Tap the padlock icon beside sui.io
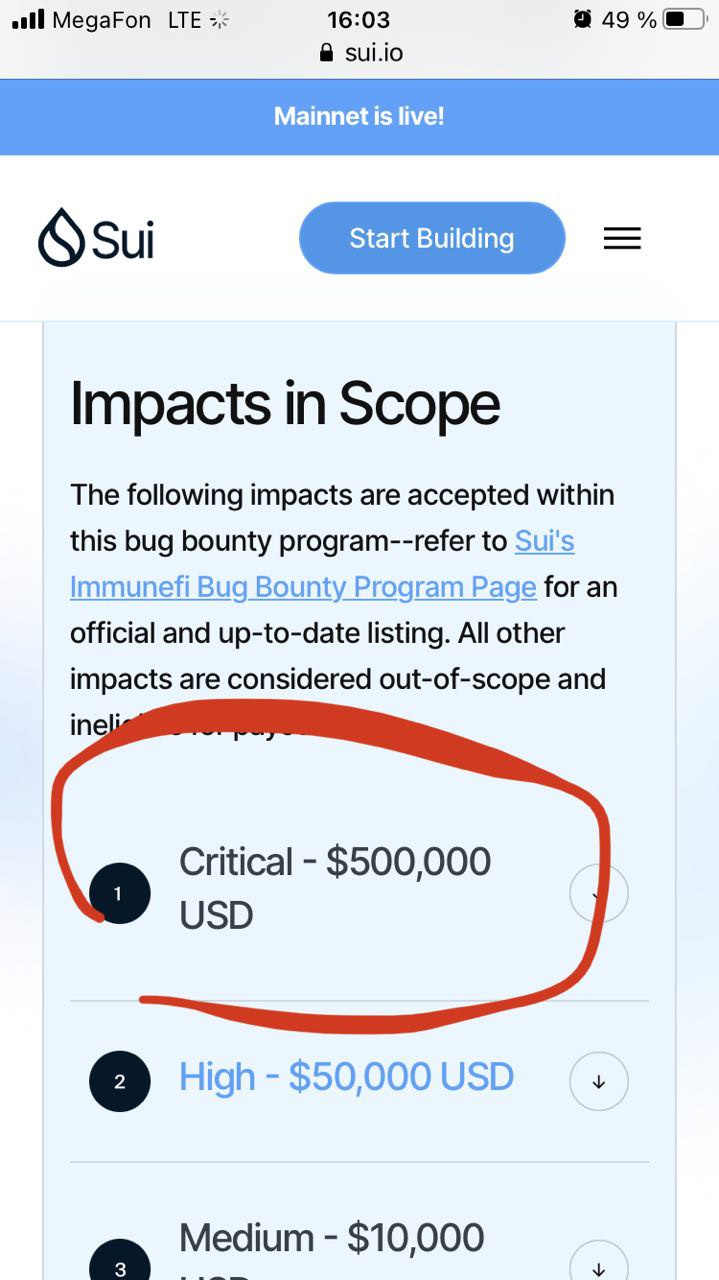Viewport: 719px width, 1280px height. coord(326,53)
